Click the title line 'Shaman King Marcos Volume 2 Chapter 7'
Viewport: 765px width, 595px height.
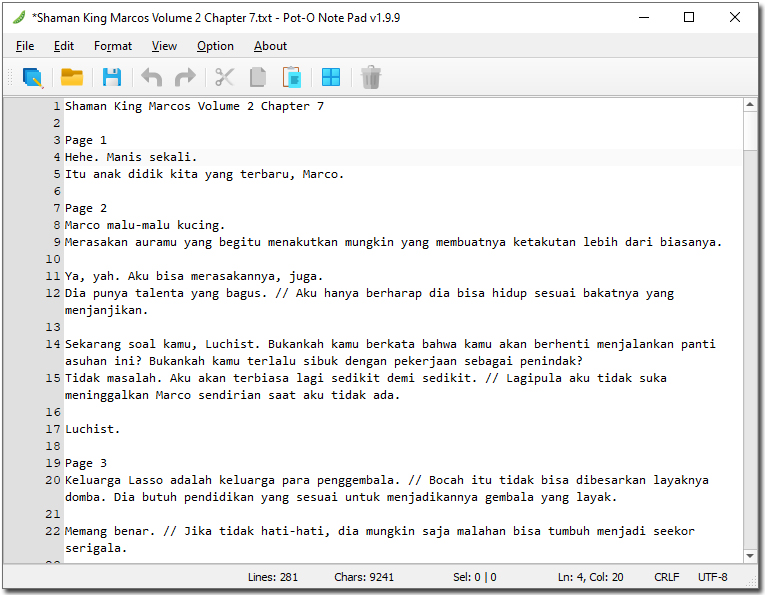pos(194,106)
